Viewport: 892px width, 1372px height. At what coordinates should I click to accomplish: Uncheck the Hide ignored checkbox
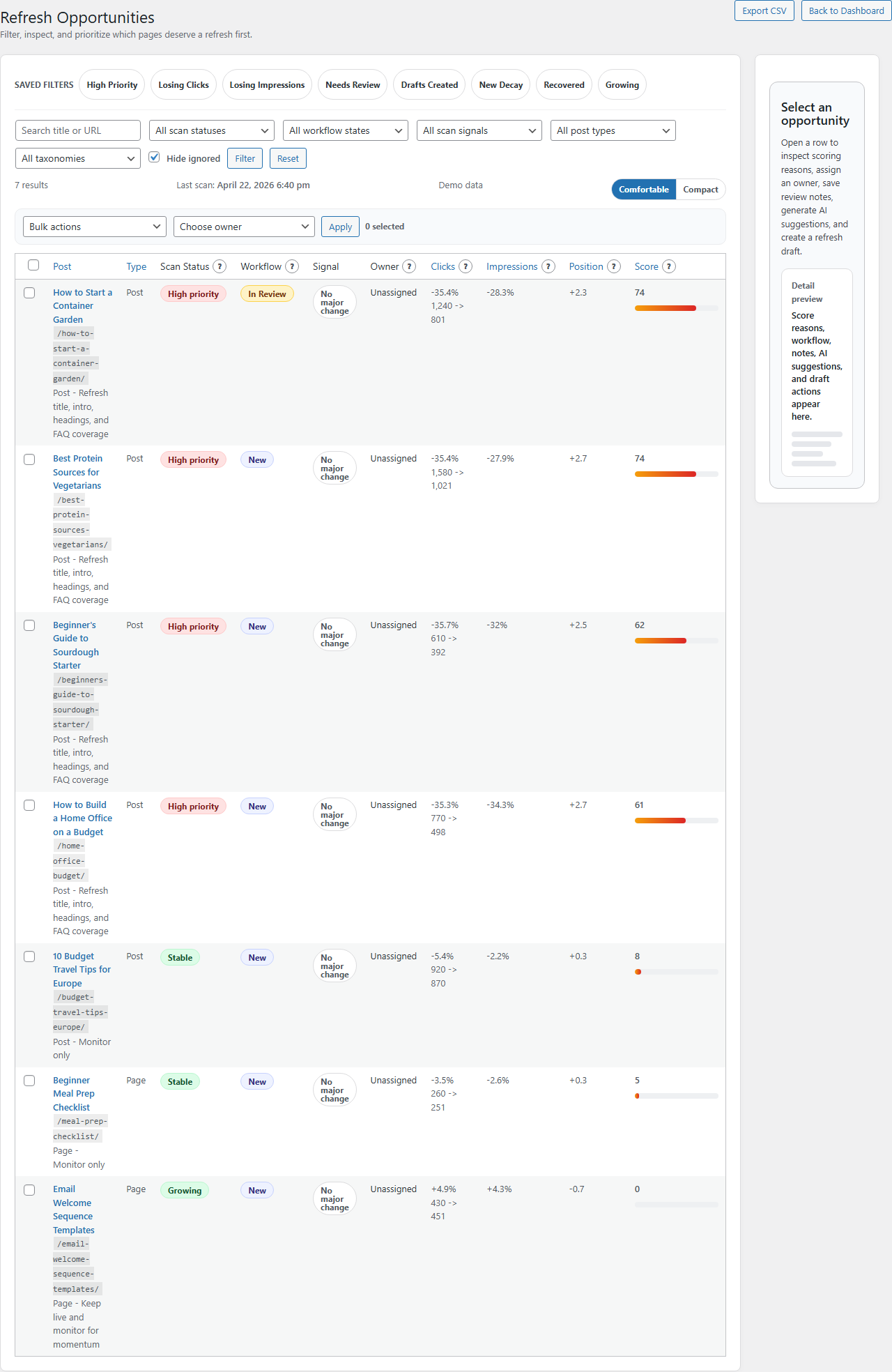(155, 158)
